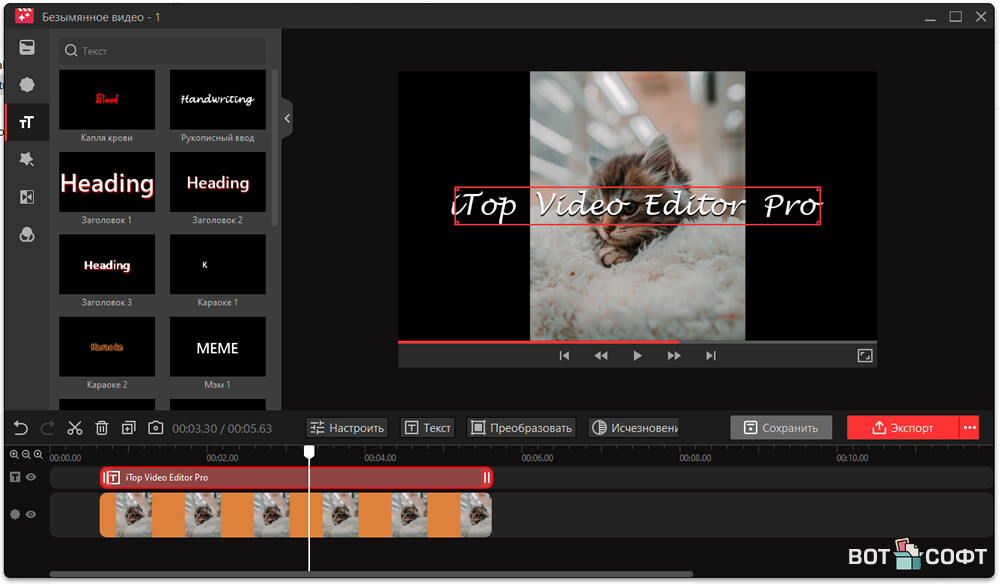Open the Transitions panel in the sidebar
Image resolution: width=1000 pixels, height=584 pixels.
pyautogui.click(x=27, y=197)
